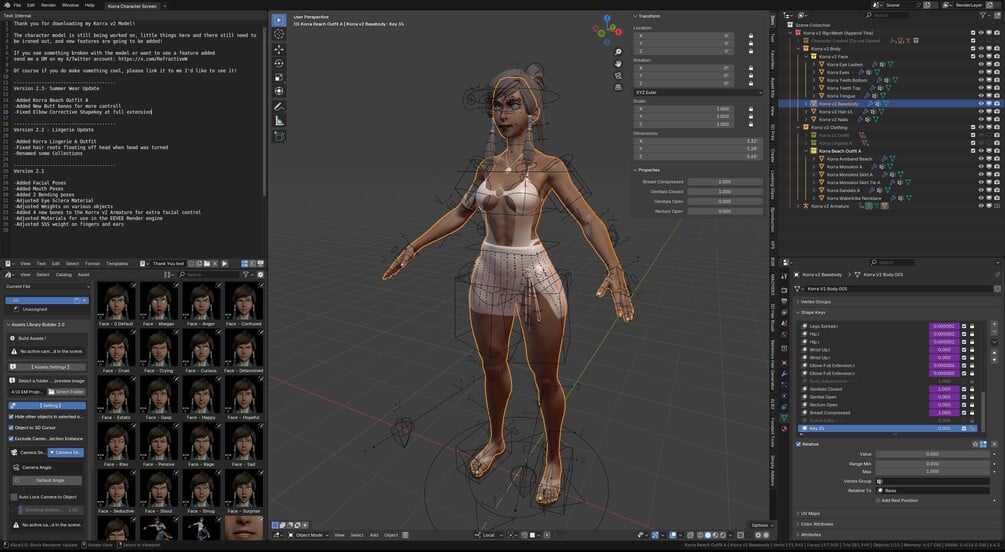Click the Camera Se... blue button
Viewport: 1005px width, 552px height.
click(66, 452)
